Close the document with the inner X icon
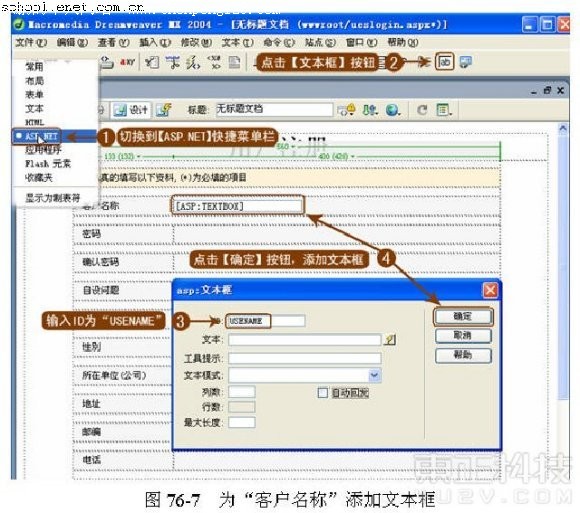This screenshot has width=580, height=513. click(560, 90)
